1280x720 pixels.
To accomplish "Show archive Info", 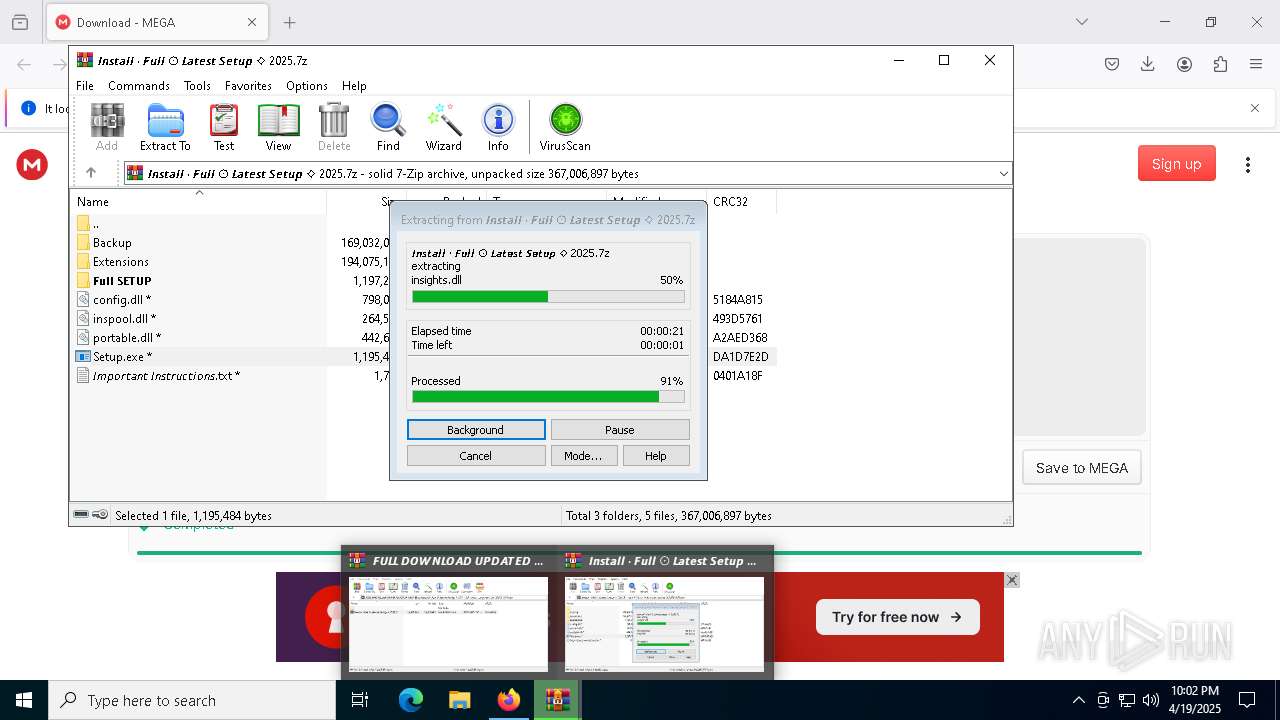I will pos(498,128).
